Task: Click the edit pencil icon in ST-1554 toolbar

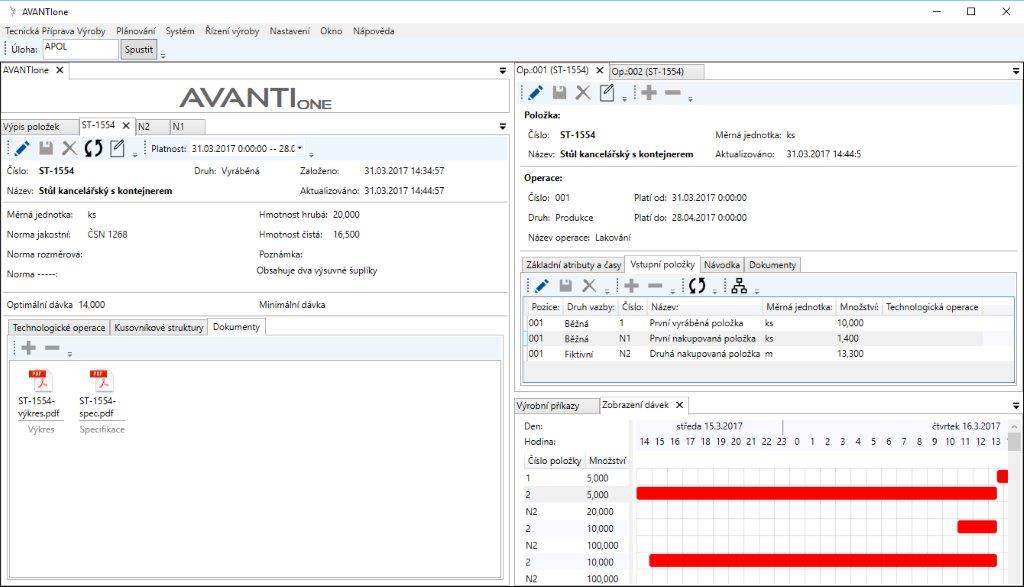Action: coord(21,148)
